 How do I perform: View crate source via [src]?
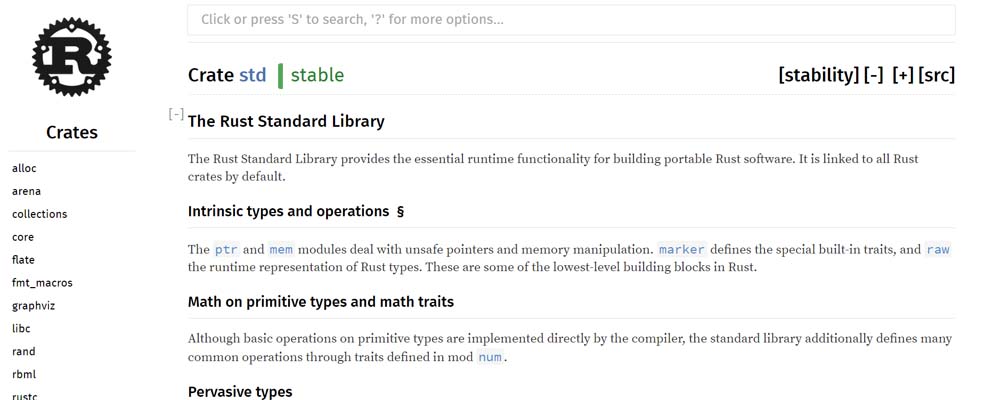coord(936,75)
